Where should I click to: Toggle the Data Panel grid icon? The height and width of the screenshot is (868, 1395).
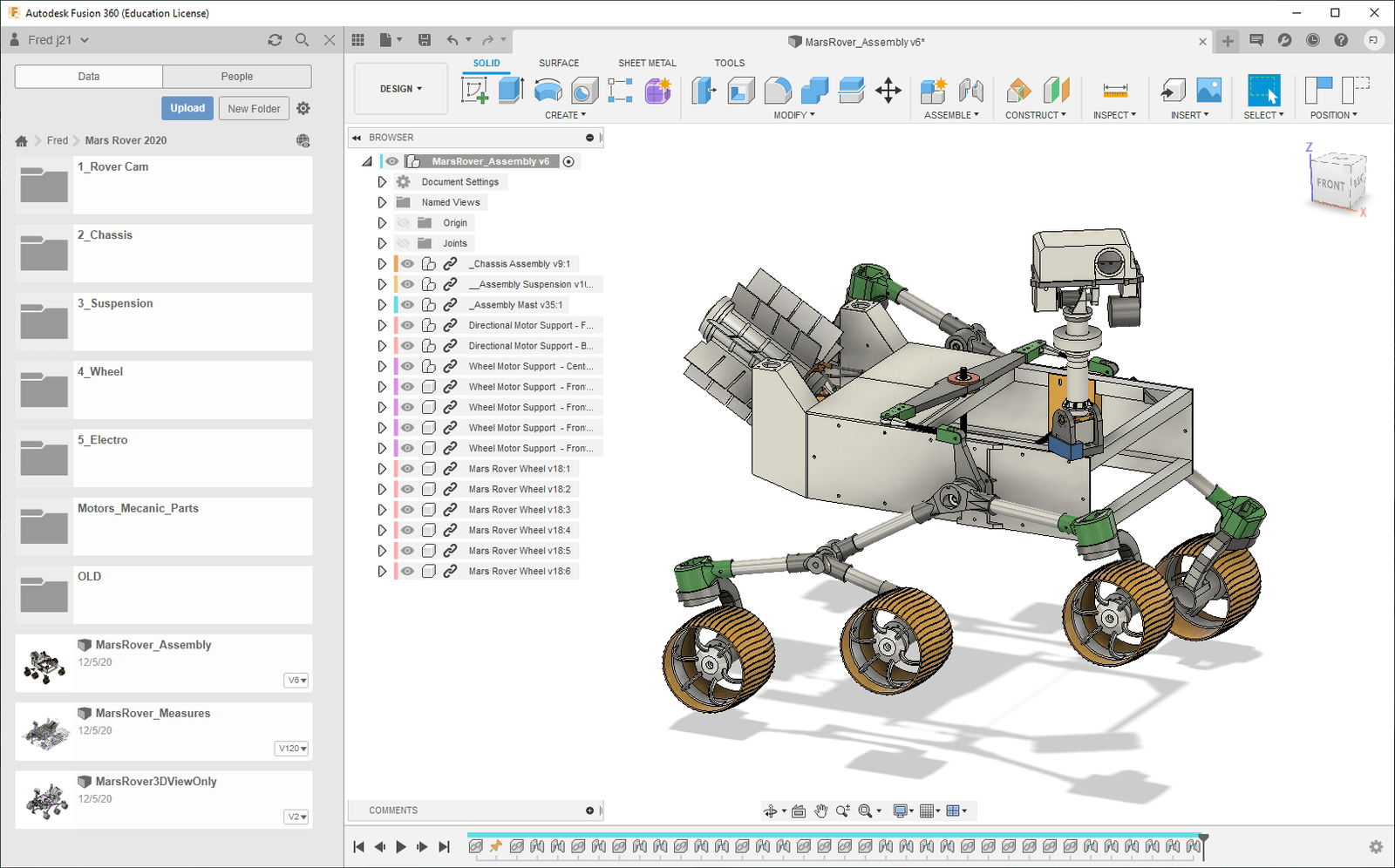pyautogui.click(x=358, y=40)
